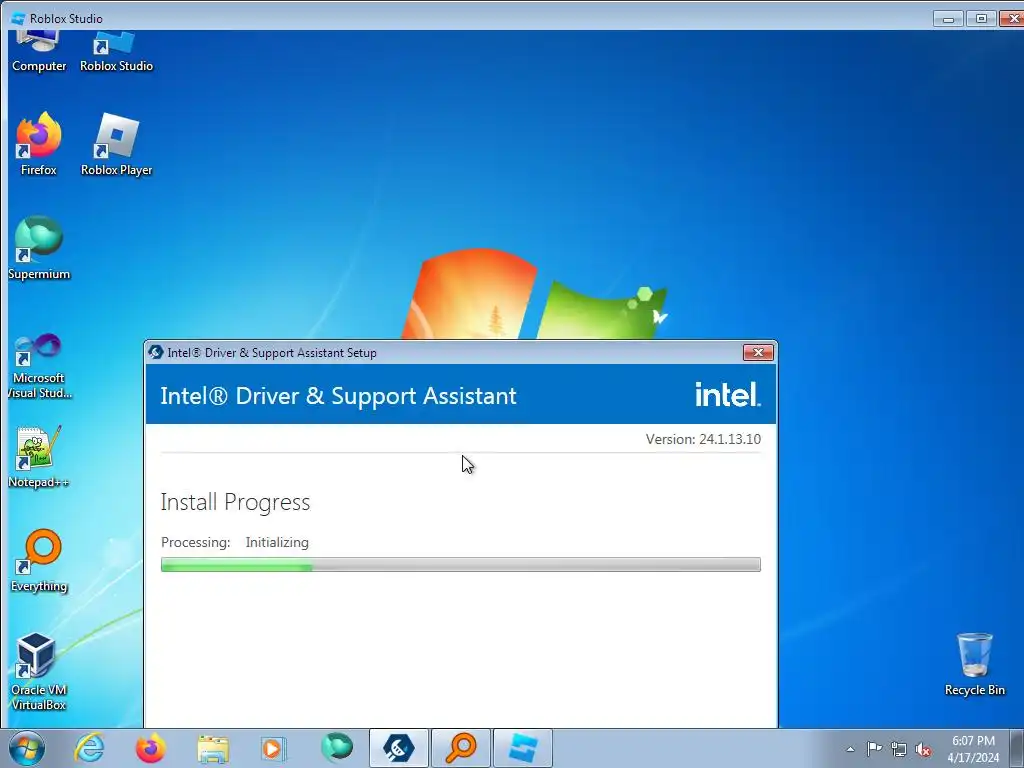
Task: Open the Windows Start menu orb
Action: [x=27, y=748]
